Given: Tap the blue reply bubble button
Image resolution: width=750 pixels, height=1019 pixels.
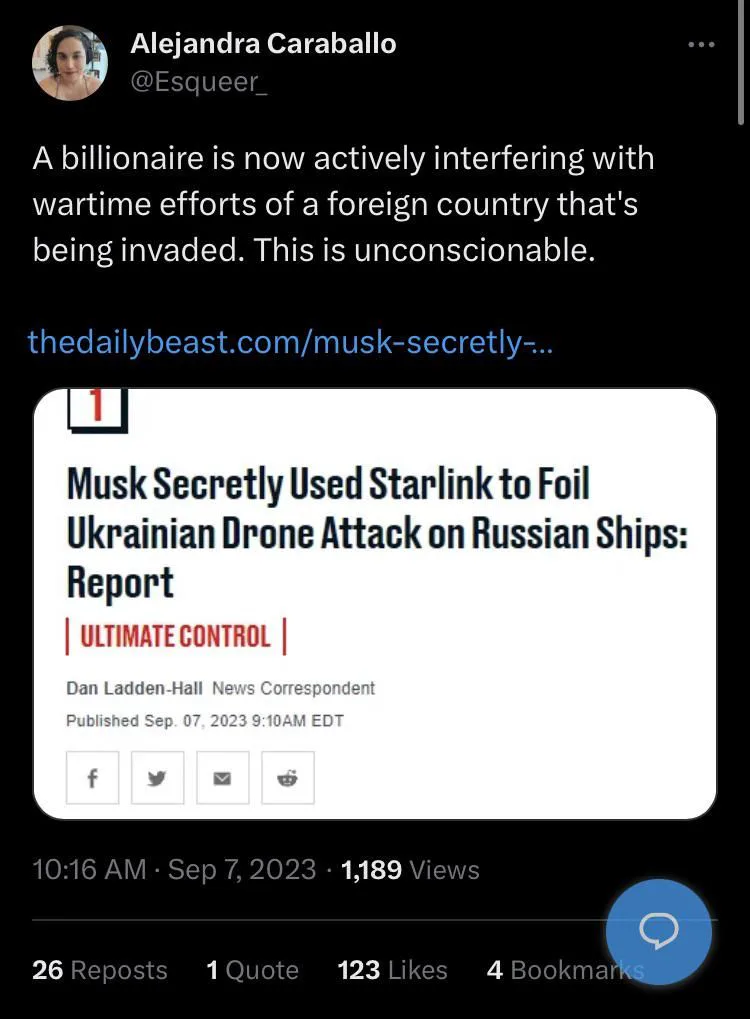Looking at the screenshot, I should 658,932.
